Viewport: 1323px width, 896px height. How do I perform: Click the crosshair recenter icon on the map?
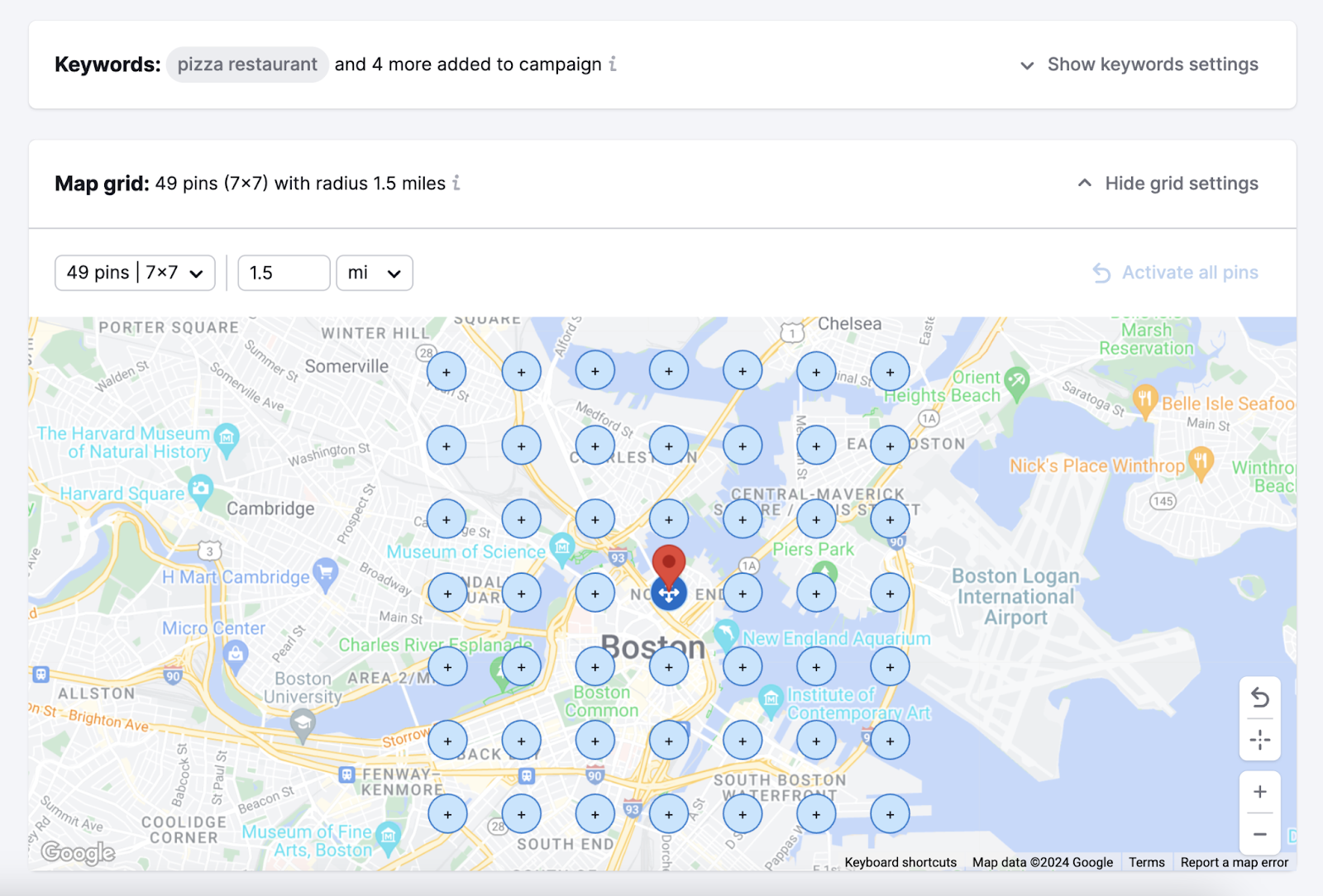[1259, 741]
